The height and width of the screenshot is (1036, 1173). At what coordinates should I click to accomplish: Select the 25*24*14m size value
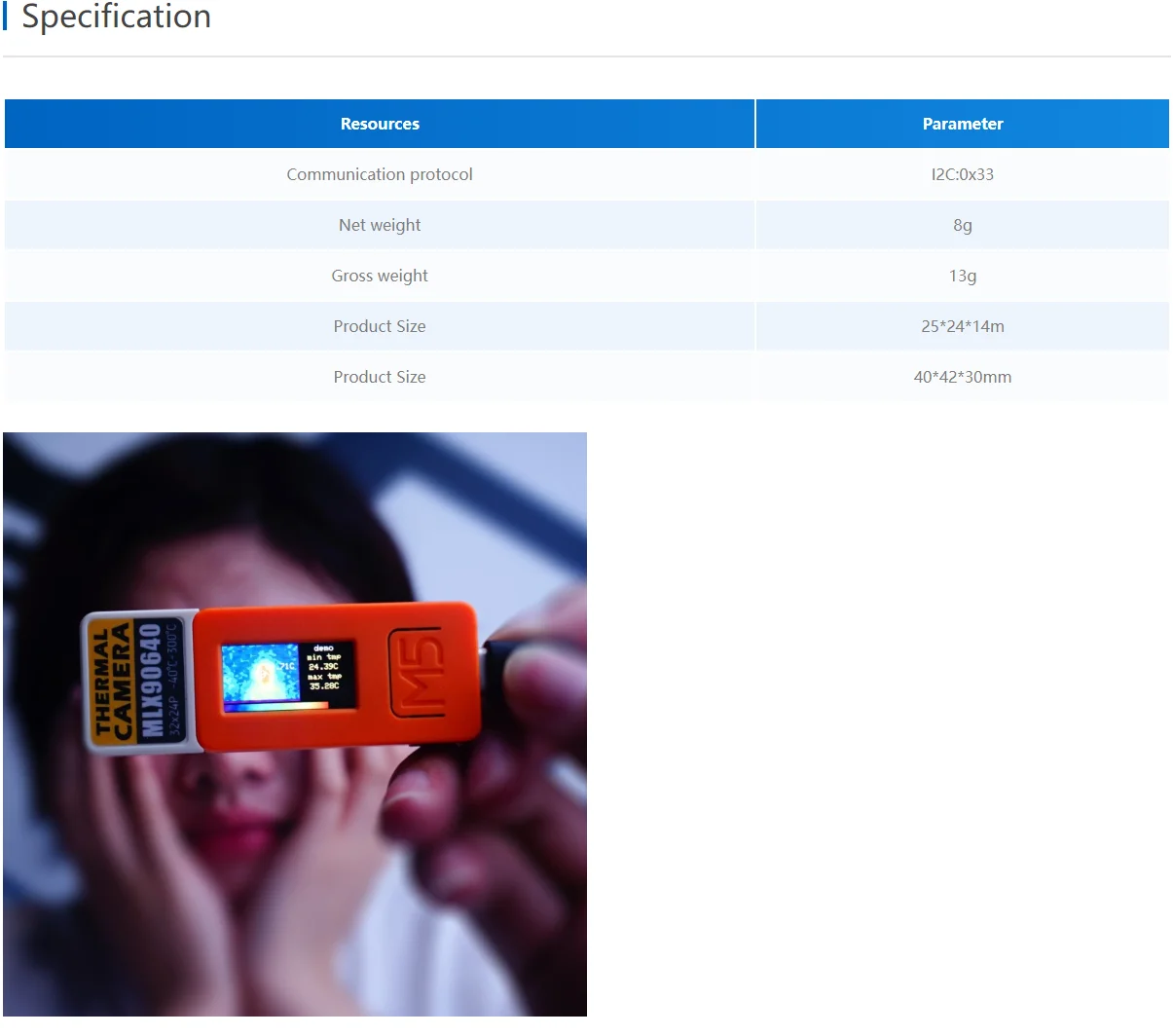pos(962,326)
